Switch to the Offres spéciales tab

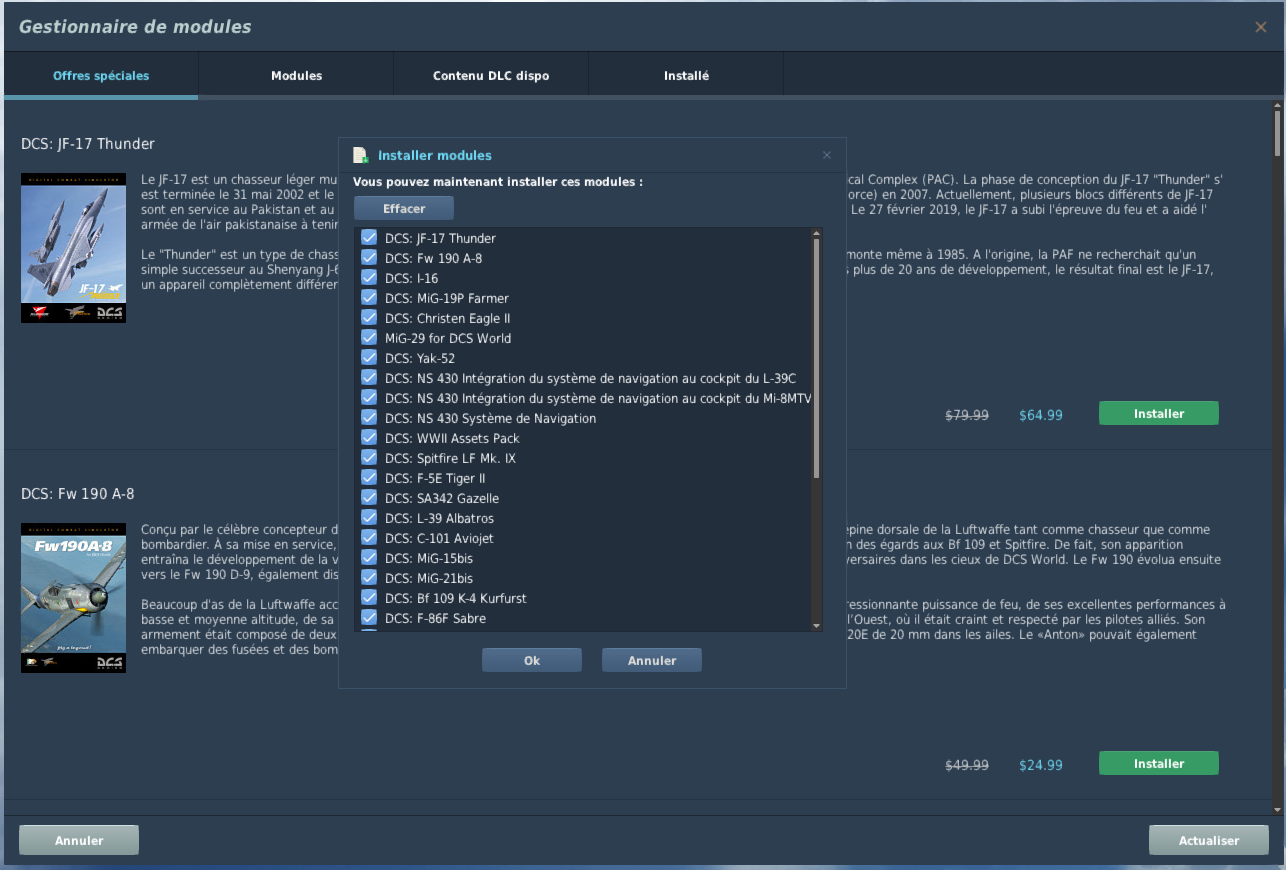pyautogui.click(x=101, y=76)
